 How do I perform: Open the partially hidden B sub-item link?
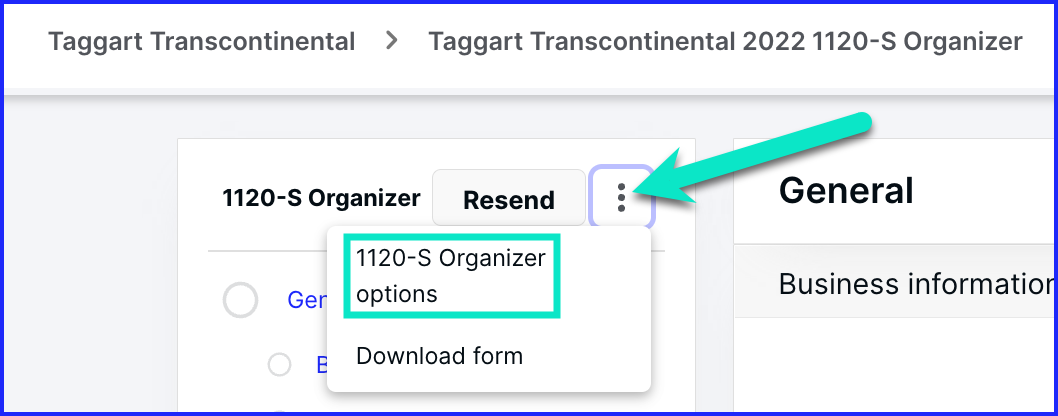(x=322, y=364)
